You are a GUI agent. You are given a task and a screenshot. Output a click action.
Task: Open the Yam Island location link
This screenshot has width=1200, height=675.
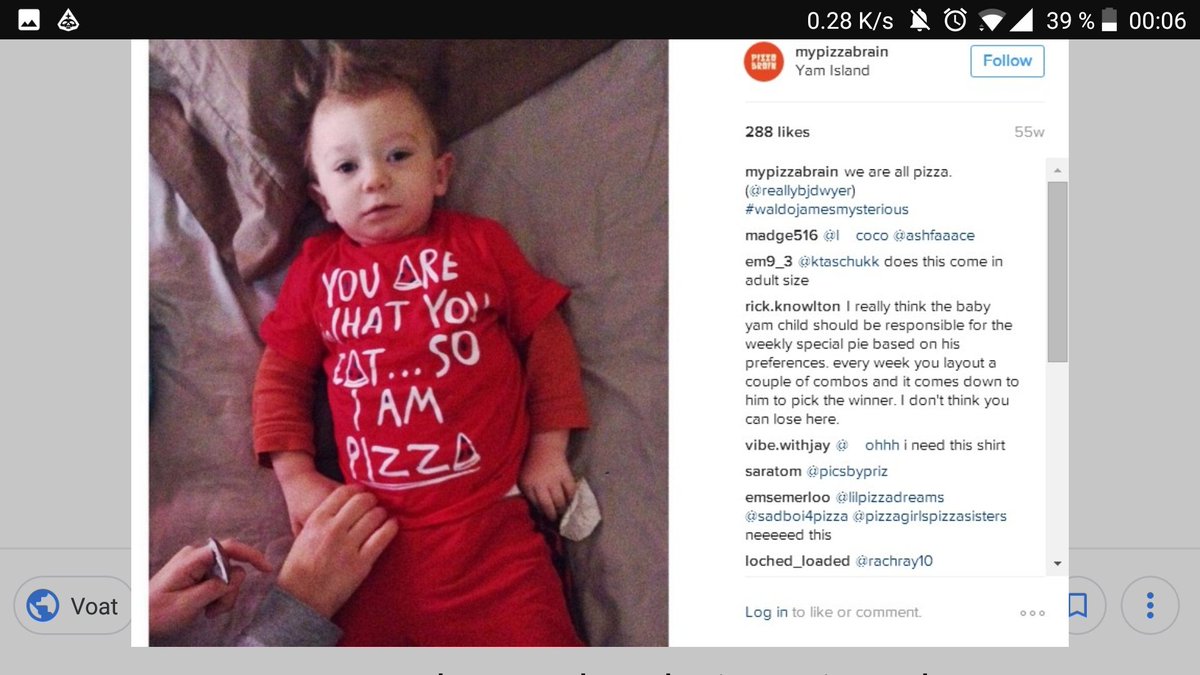[832, 70]
